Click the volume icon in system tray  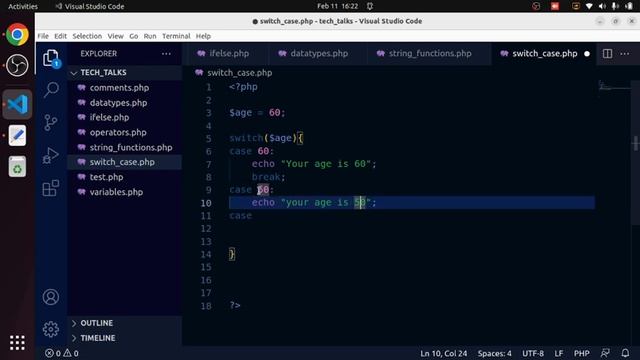click(x=602, y=6)
